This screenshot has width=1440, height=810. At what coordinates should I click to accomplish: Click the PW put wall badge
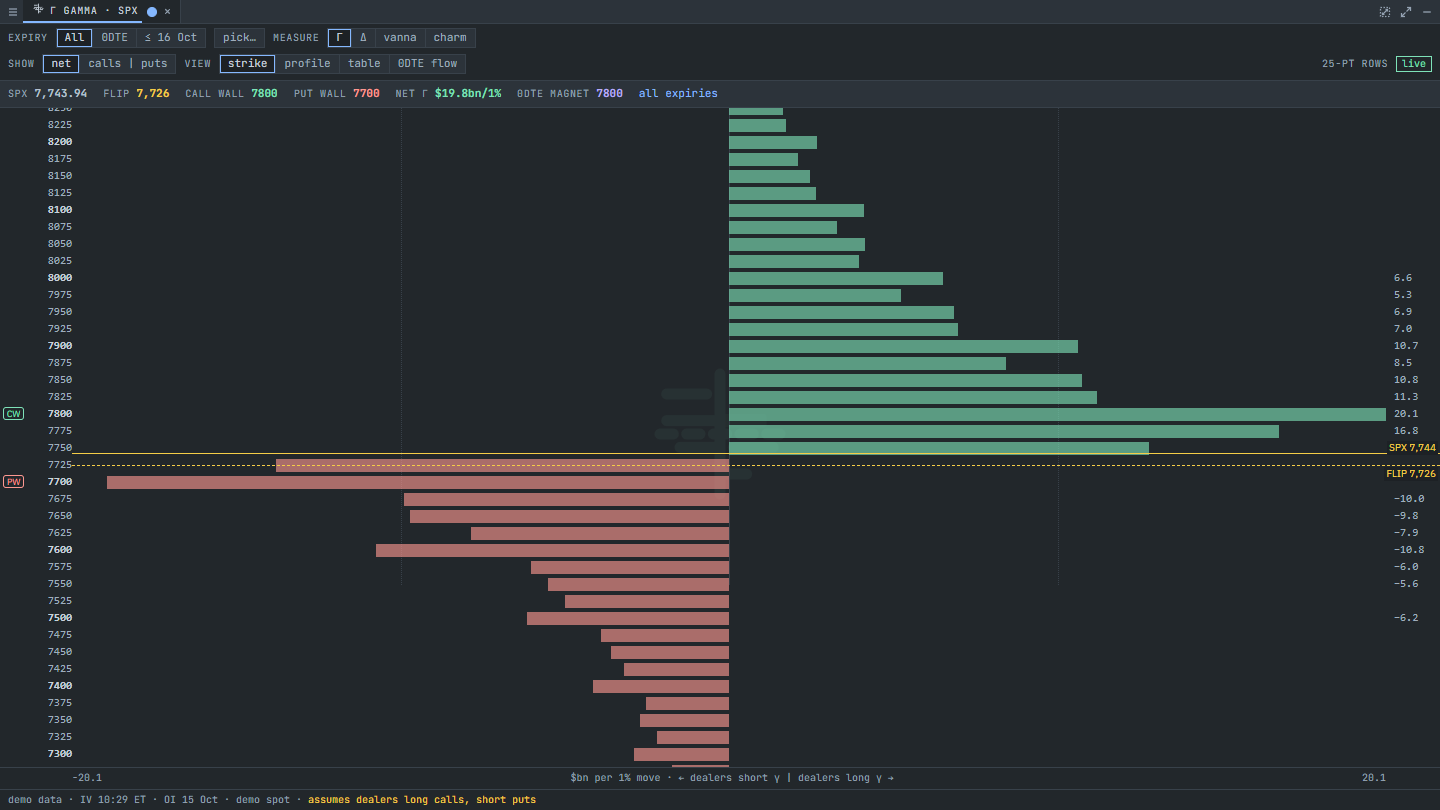(x=13, y=482)
